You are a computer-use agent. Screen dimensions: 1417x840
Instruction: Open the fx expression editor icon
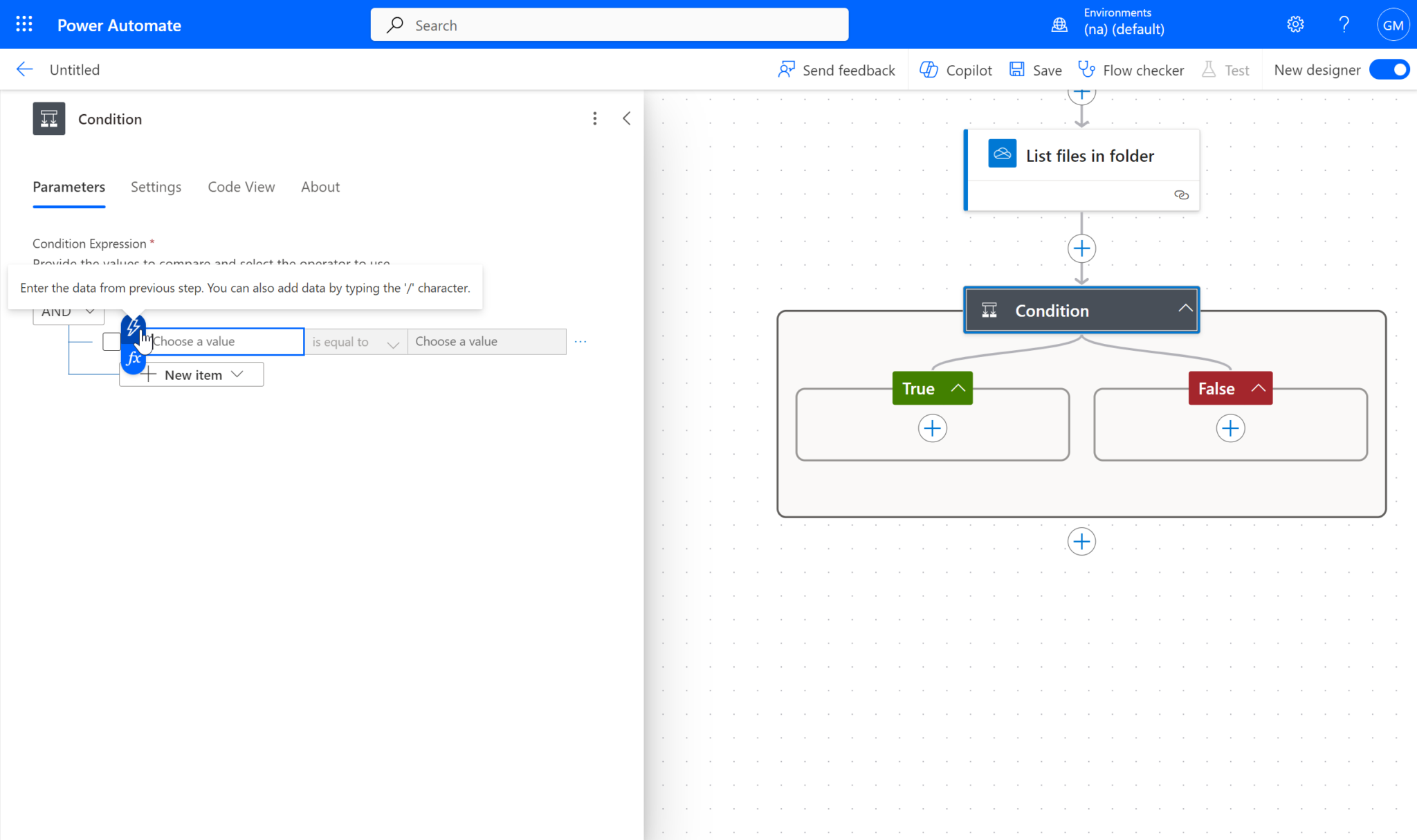pos(133,359)
